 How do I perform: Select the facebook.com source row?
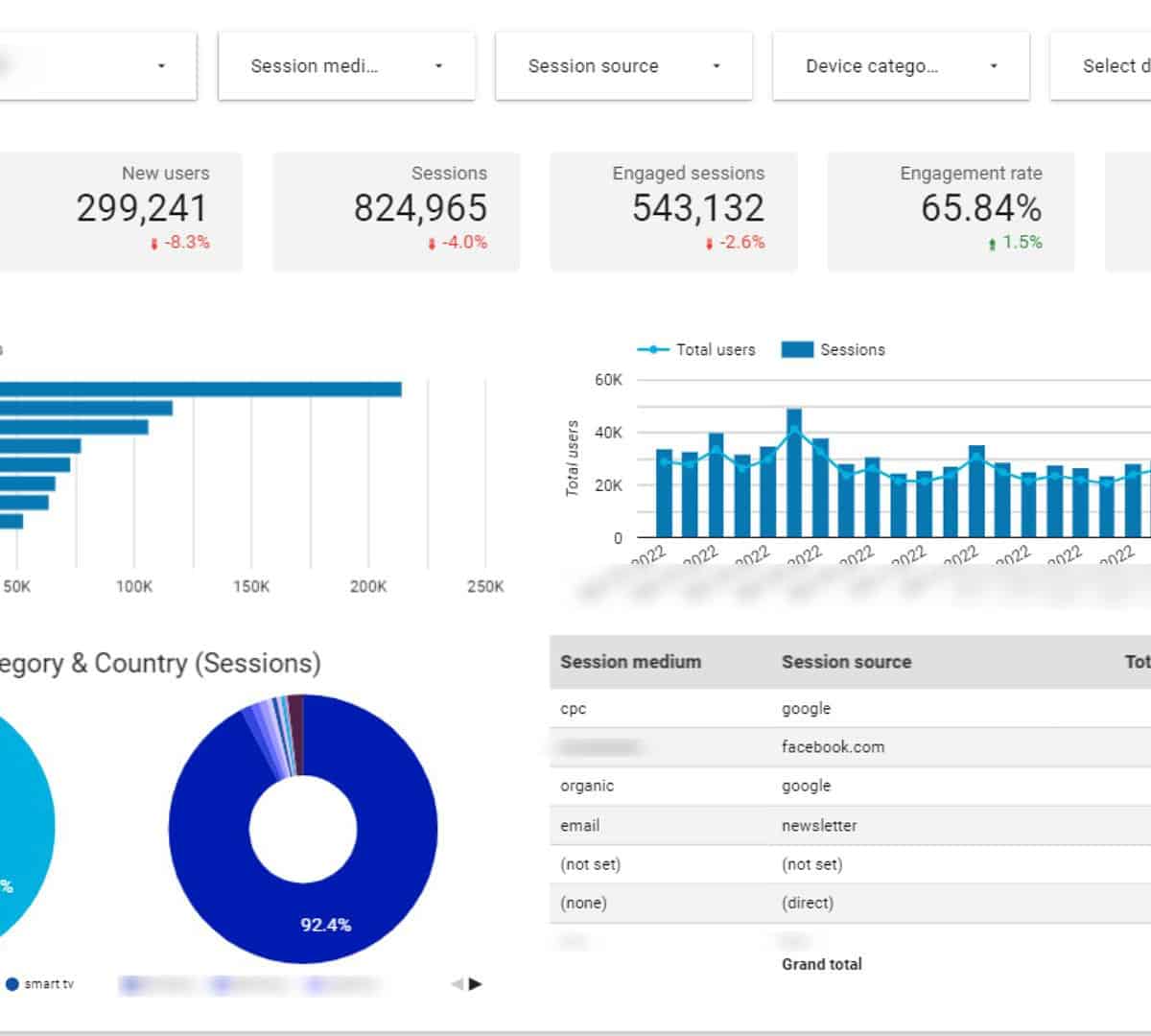(x=833, y=747)
